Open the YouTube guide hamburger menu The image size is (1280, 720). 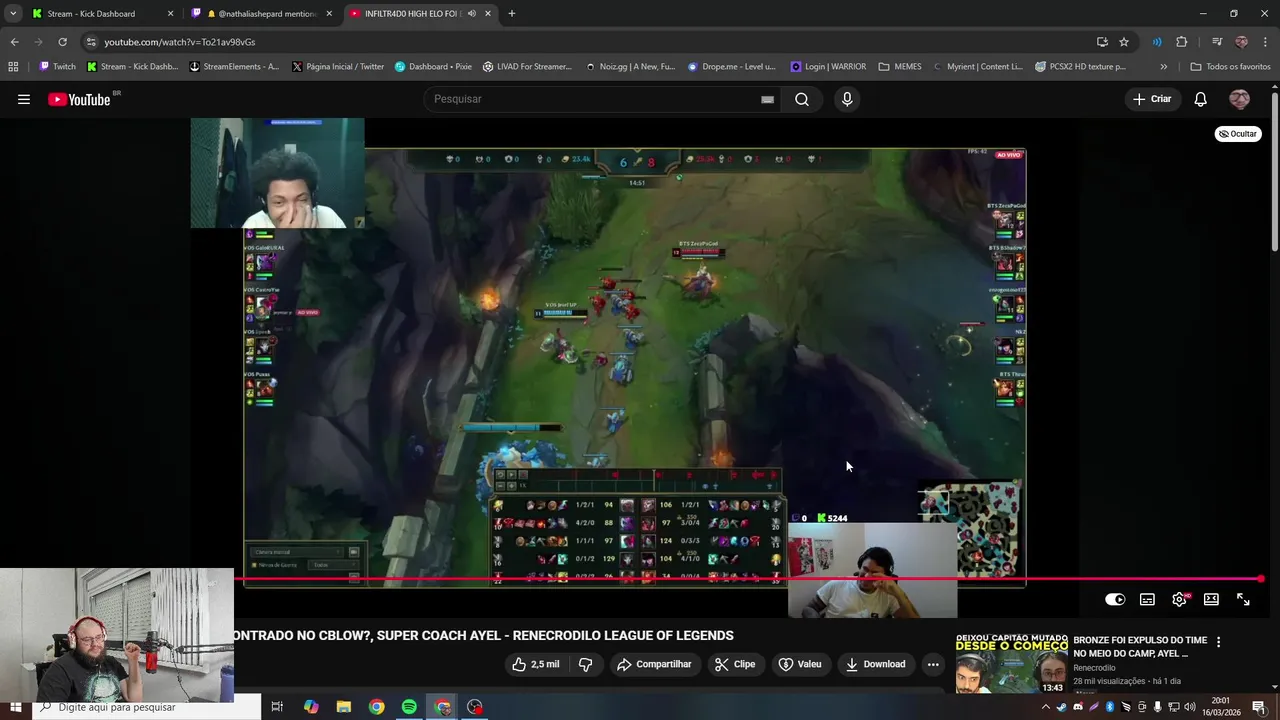coord(24,99)
